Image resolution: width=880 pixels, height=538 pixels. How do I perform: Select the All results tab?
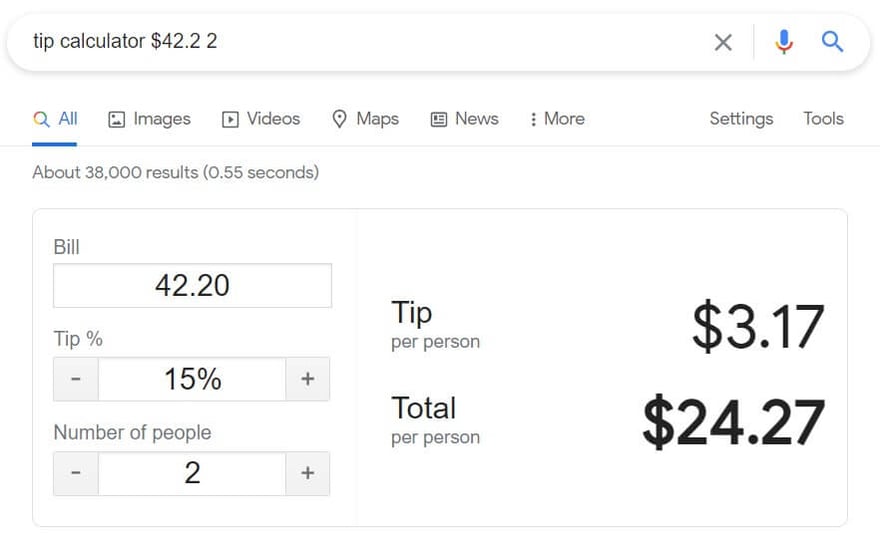[56, 119]
